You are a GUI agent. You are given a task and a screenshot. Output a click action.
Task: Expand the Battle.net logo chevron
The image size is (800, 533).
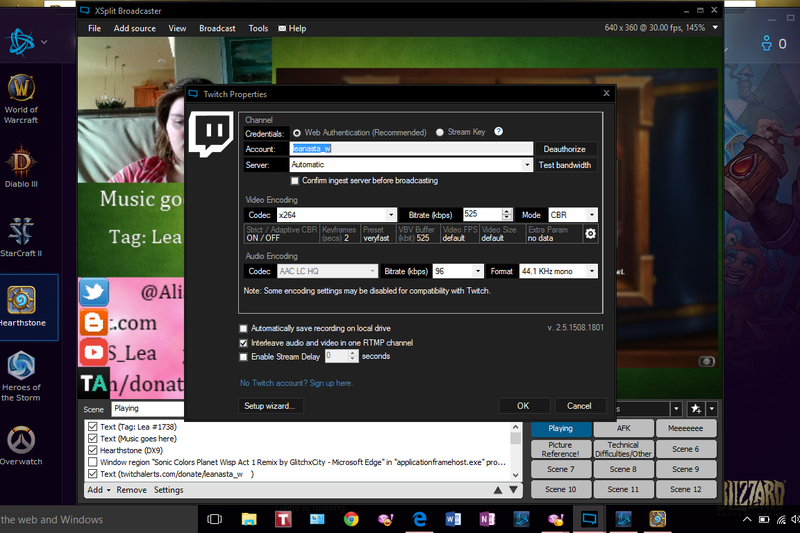(44, 42)
